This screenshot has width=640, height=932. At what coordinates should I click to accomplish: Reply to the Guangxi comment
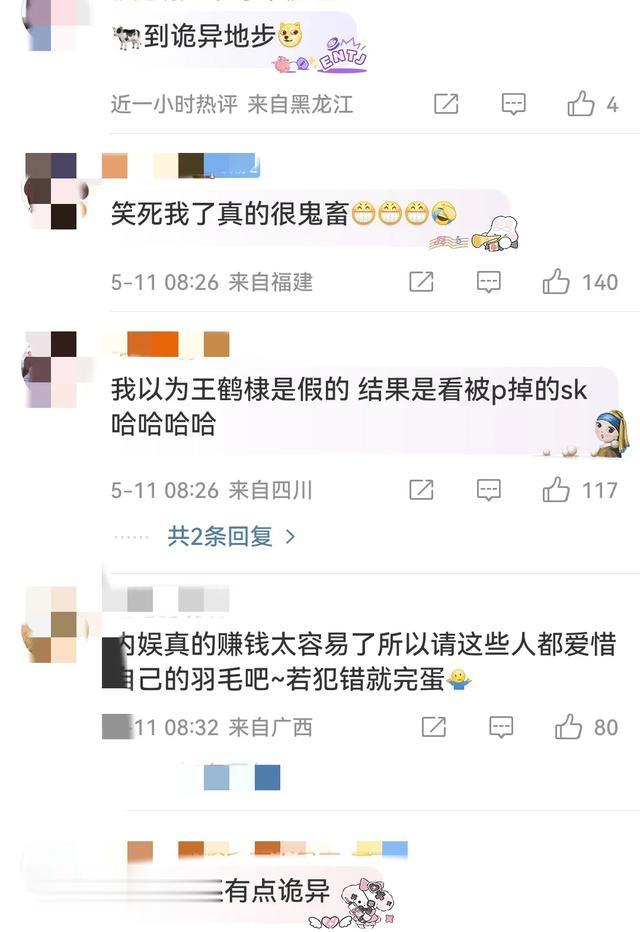501,727
